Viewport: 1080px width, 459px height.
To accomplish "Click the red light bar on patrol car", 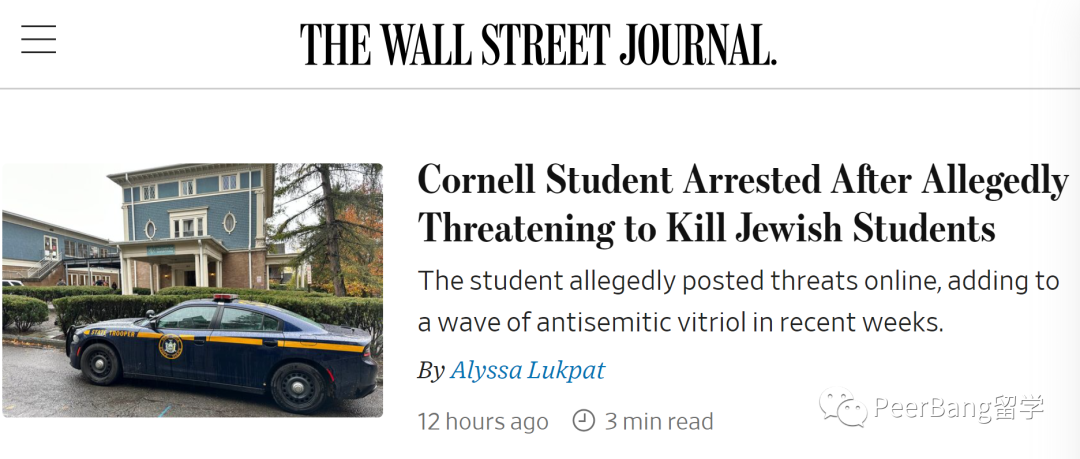I will pos(223,298).
